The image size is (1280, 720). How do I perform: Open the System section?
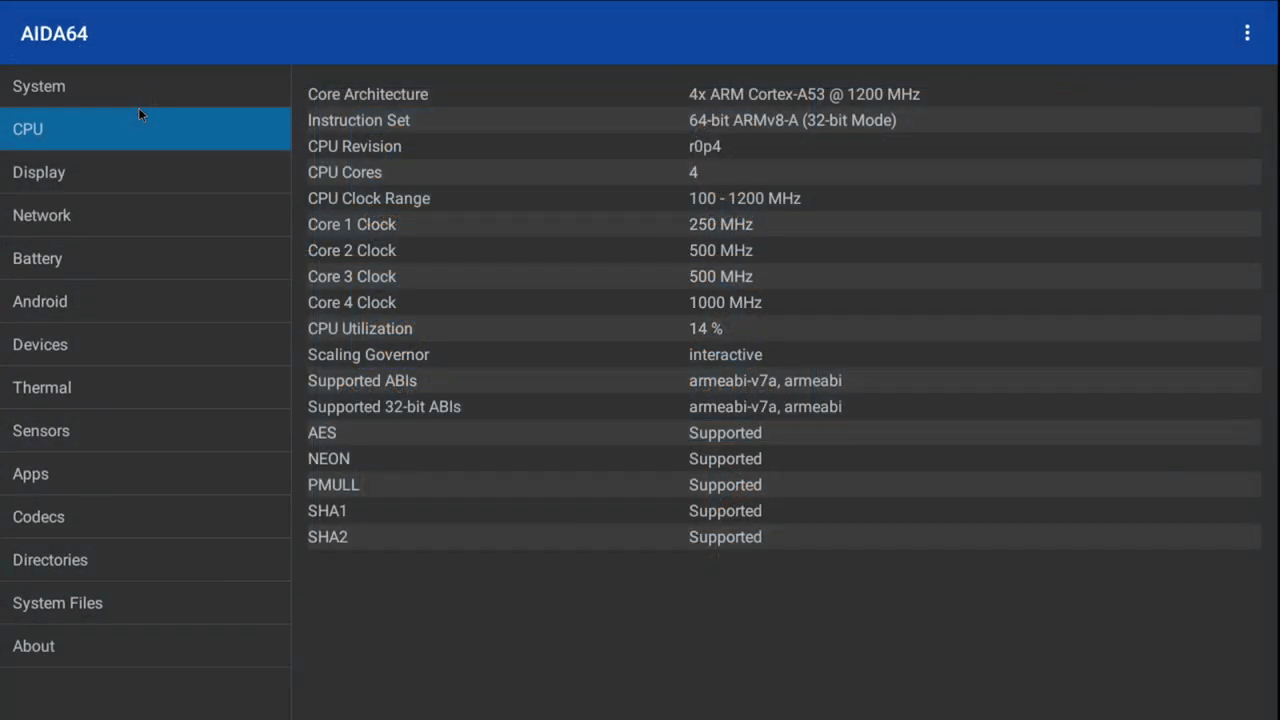click(145, 86)
